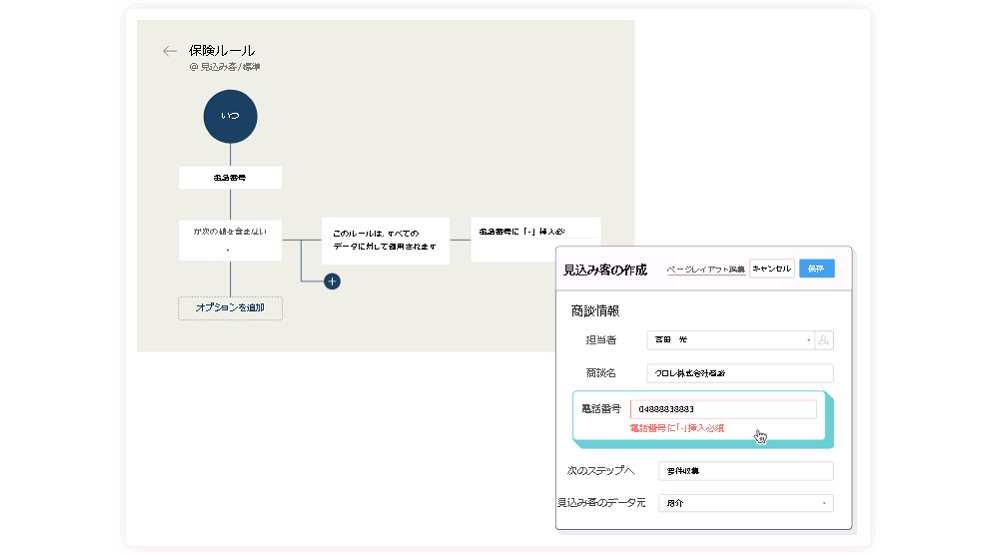Click the @ 見込み客 module subtitle
The height and width of the screenshot is (555, 1000).
pos(224,67)
